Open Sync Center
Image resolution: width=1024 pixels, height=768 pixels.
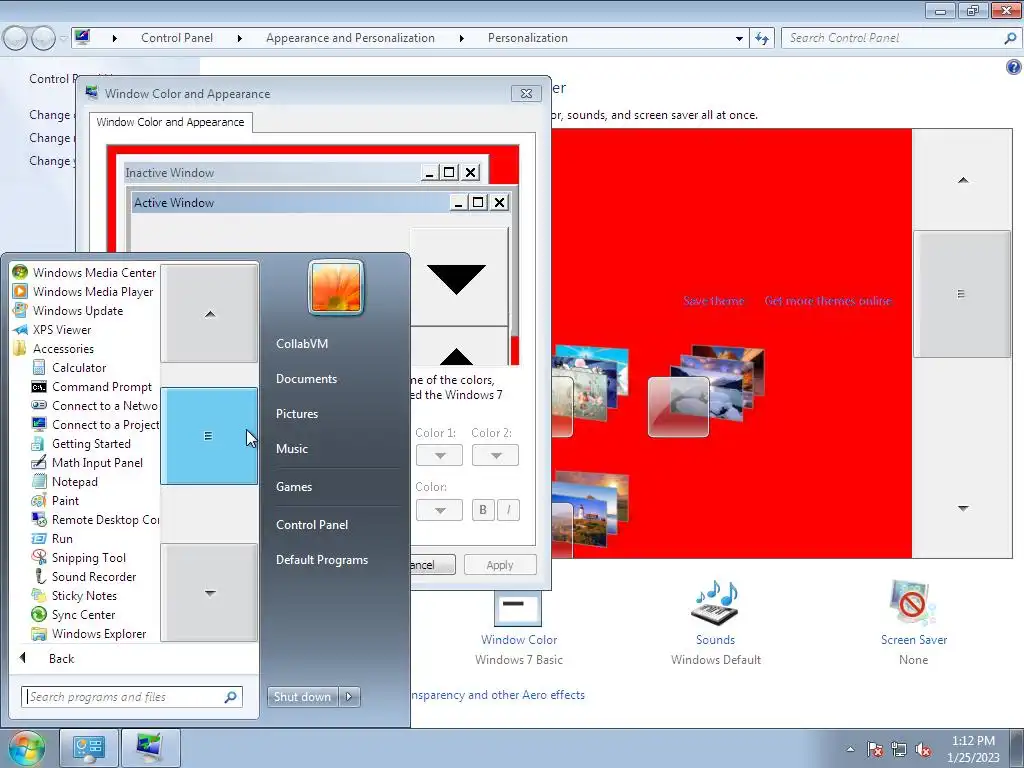click(x=74, y=613)
